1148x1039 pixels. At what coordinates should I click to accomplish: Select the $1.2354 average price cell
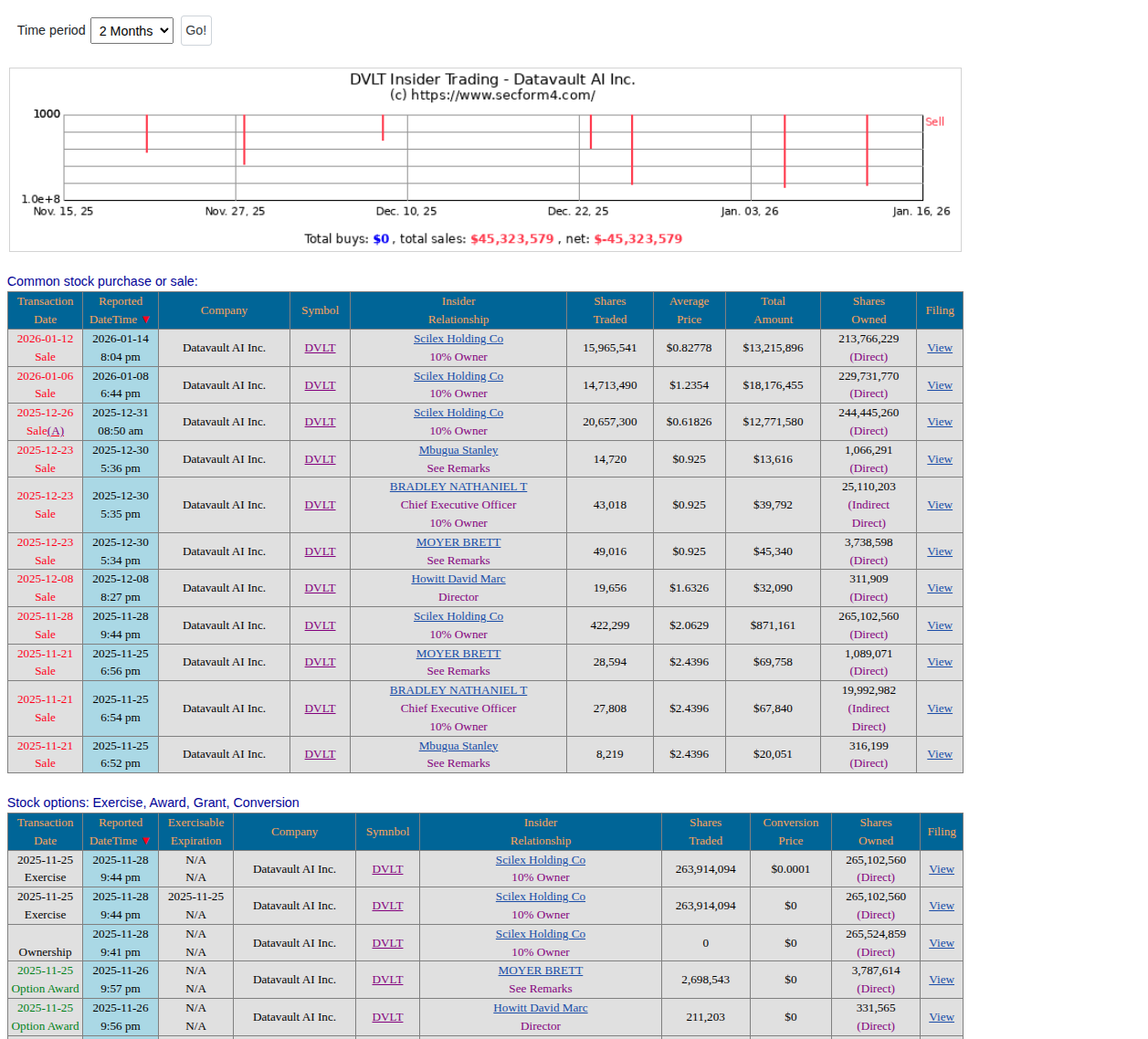coord(690,385)
